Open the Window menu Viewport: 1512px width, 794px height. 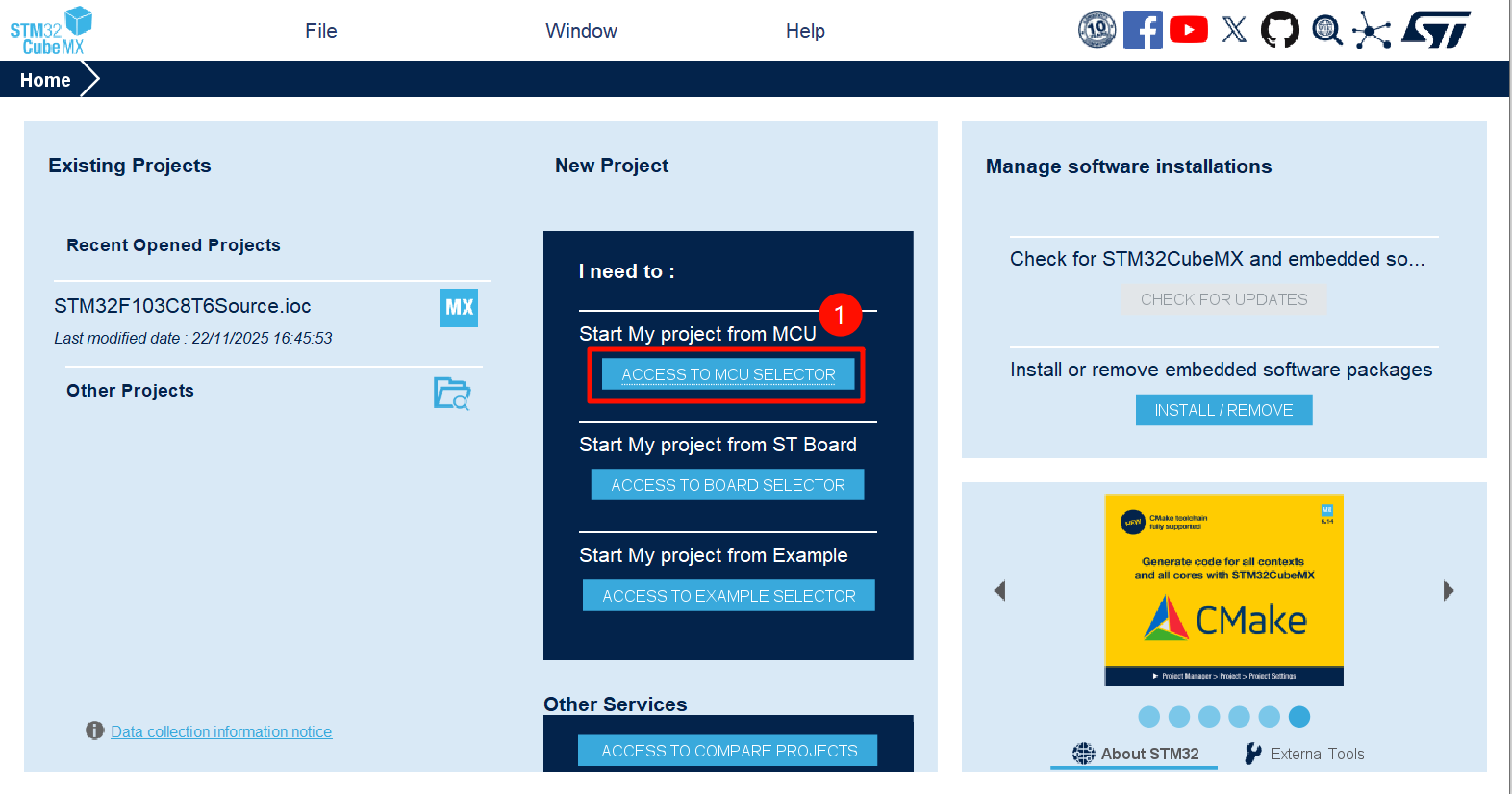(x=582, y=31)
